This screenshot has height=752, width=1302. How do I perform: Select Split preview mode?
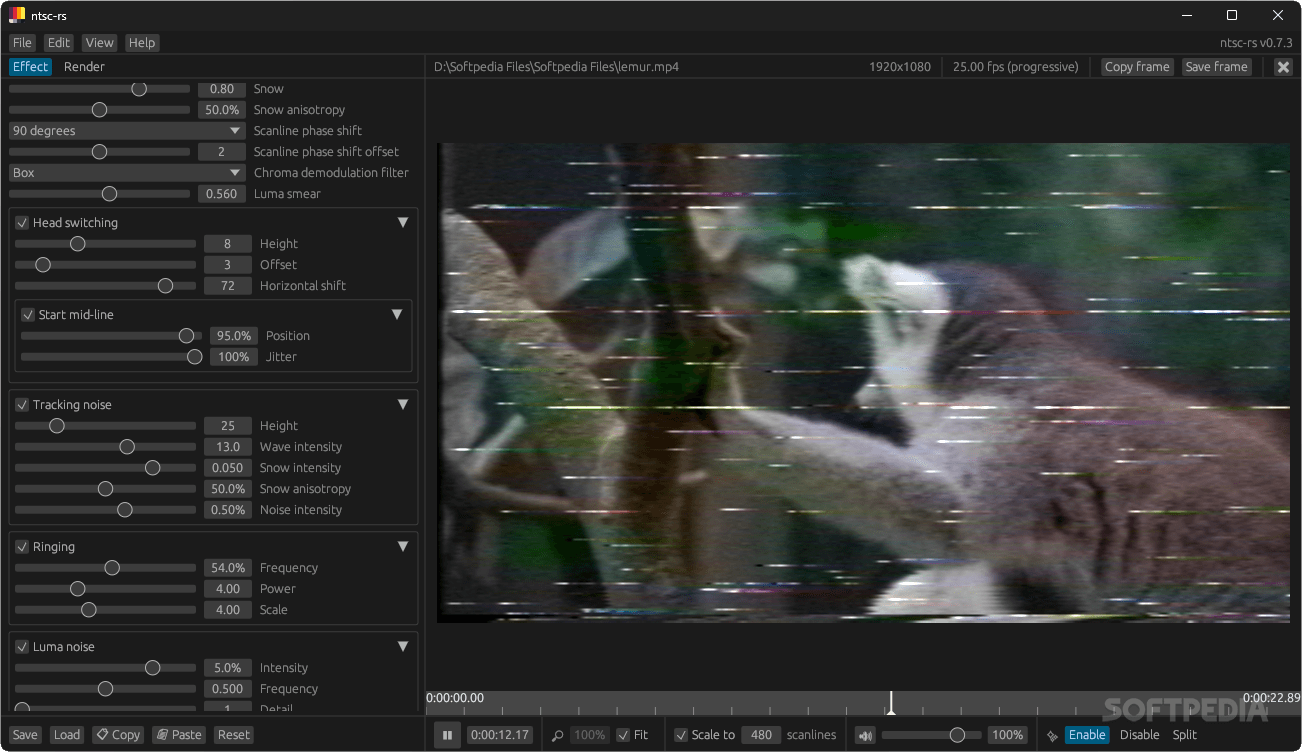point(1185,735)
